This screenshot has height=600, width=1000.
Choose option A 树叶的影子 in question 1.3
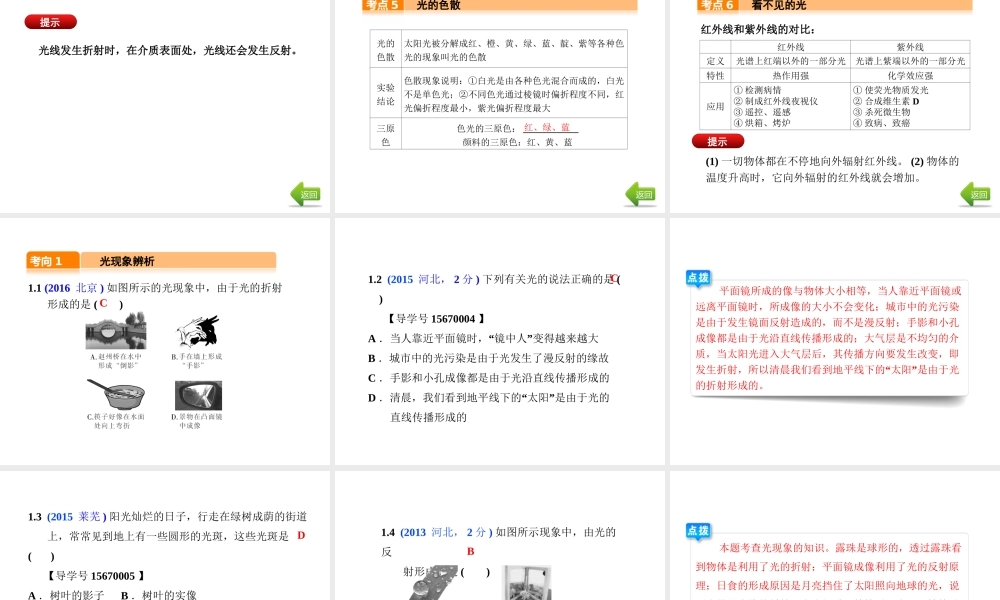tap(66, 595)
